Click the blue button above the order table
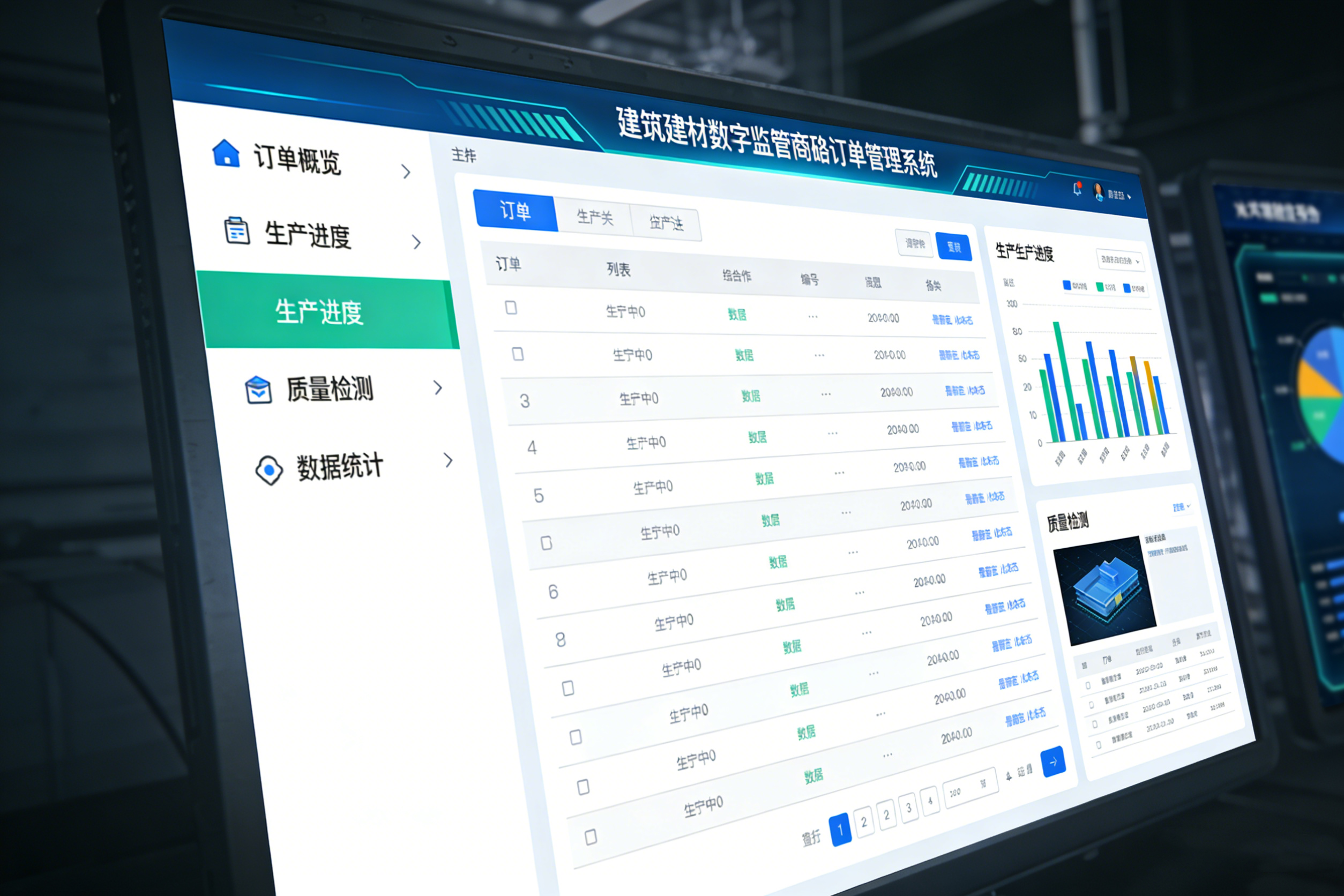 (954, 248)
